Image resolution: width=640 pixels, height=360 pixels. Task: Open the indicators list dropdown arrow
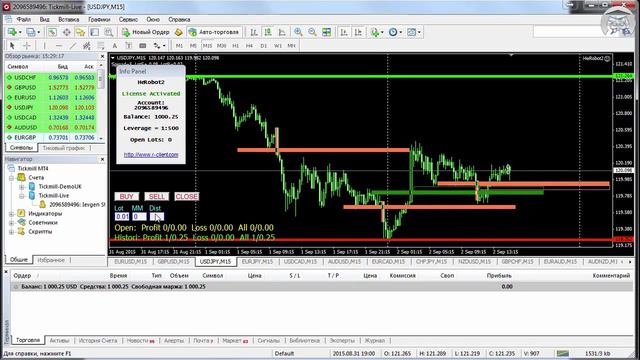pyautogui.click(x=382, y=32)
